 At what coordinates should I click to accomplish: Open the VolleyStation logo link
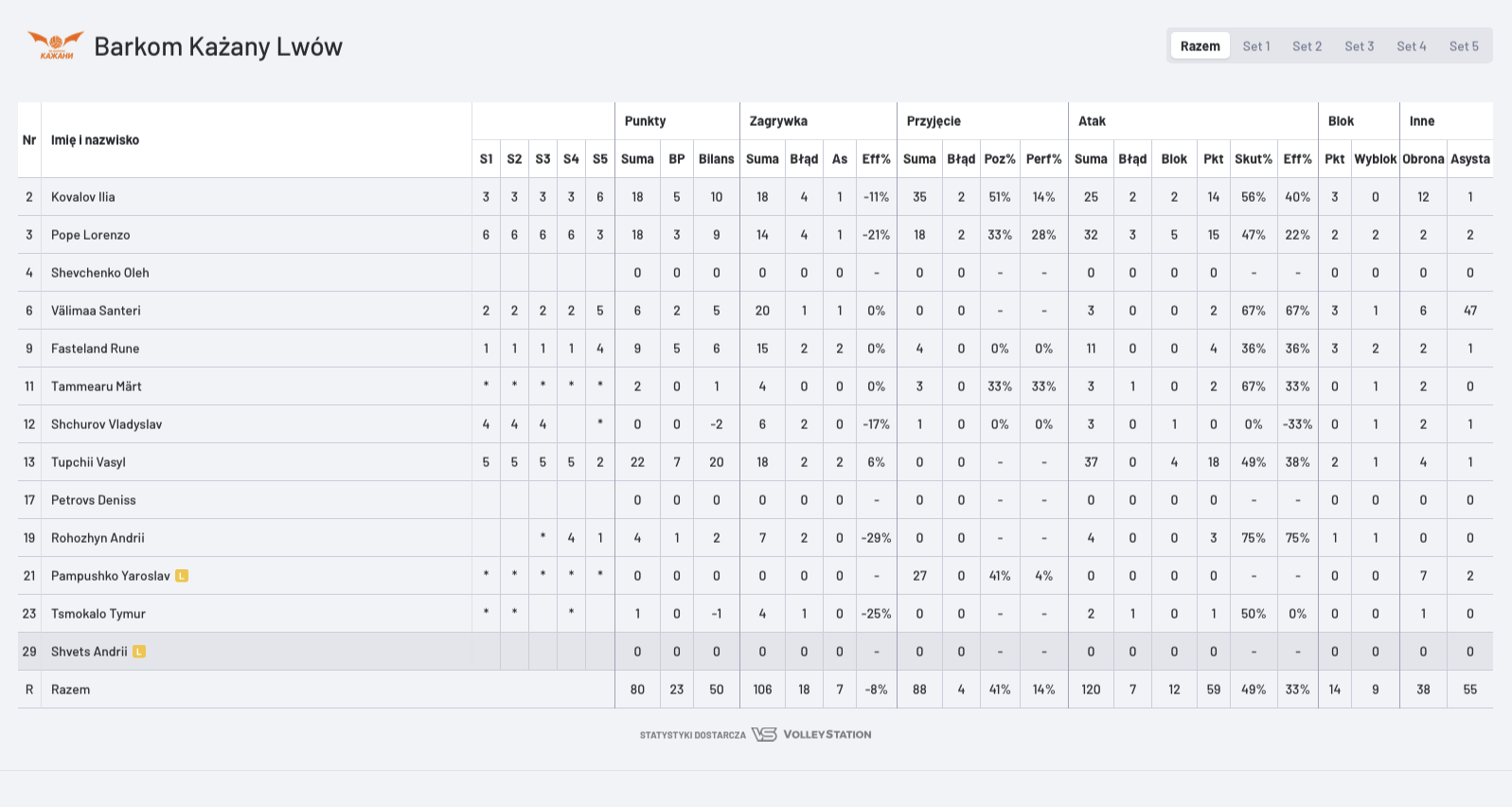(811, 734)
